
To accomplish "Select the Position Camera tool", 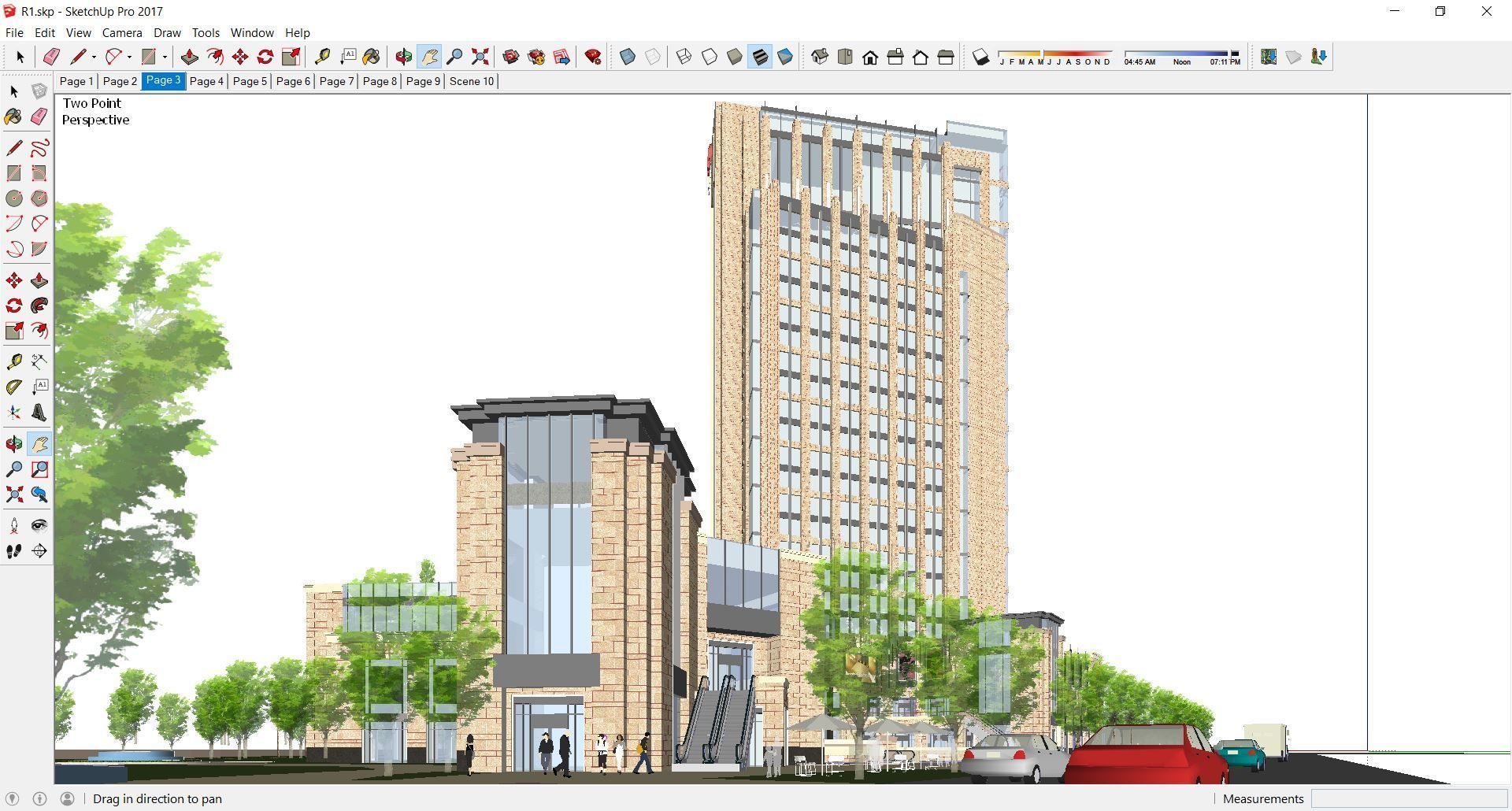I will click(14, 526).
